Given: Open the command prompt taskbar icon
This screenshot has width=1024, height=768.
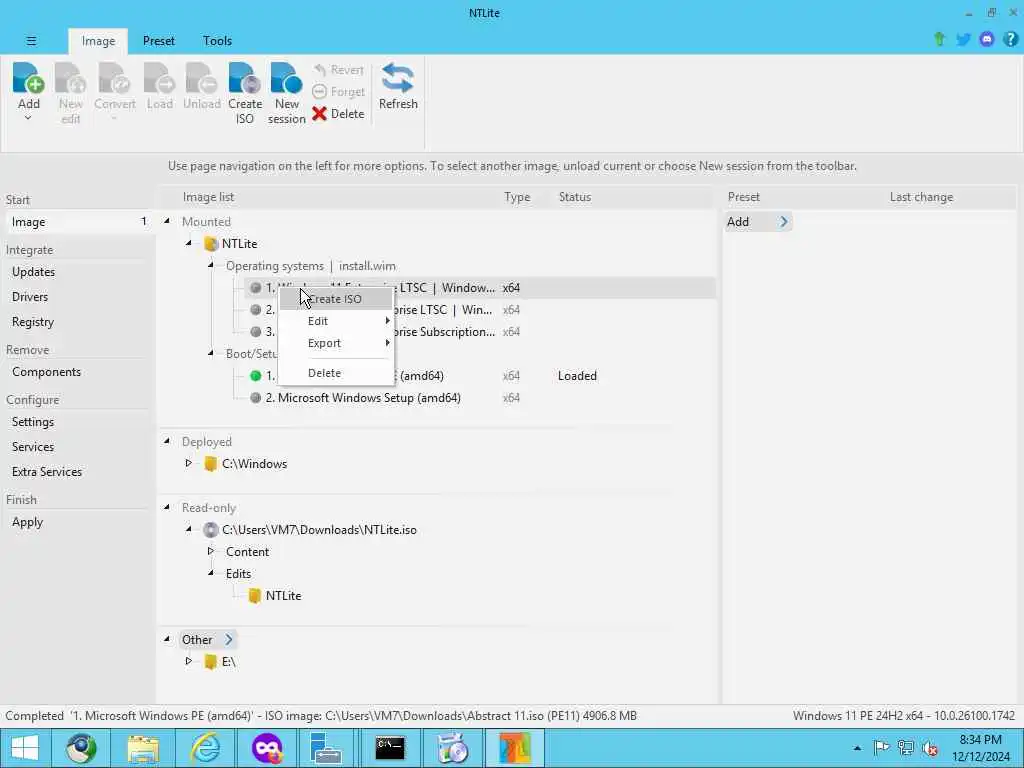Looking at the screenshot, I should click(x=390, y=748).
